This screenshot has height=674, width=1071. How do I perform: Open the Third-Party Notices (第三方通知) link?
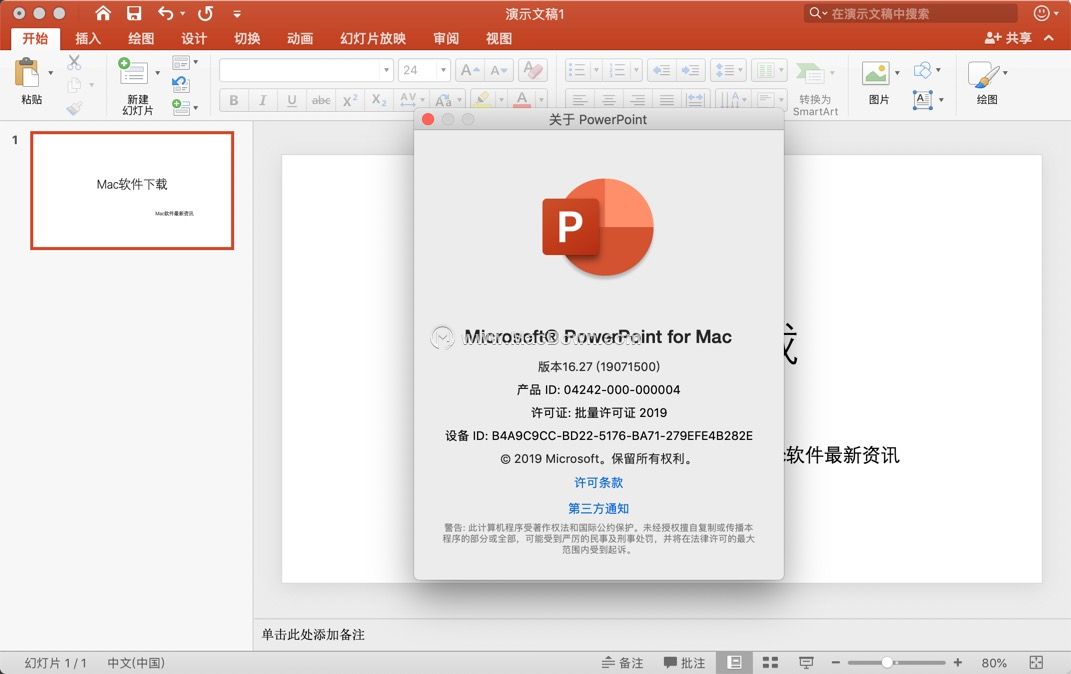(598, 509)
